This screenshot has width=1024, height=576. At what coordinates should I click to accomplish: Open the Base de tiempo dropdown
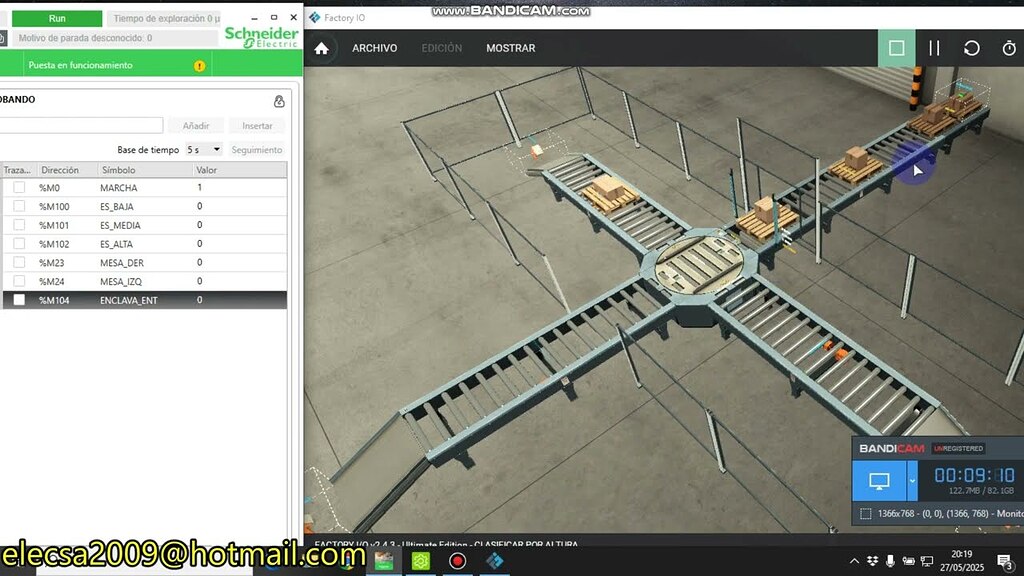(x=205, y=148)
